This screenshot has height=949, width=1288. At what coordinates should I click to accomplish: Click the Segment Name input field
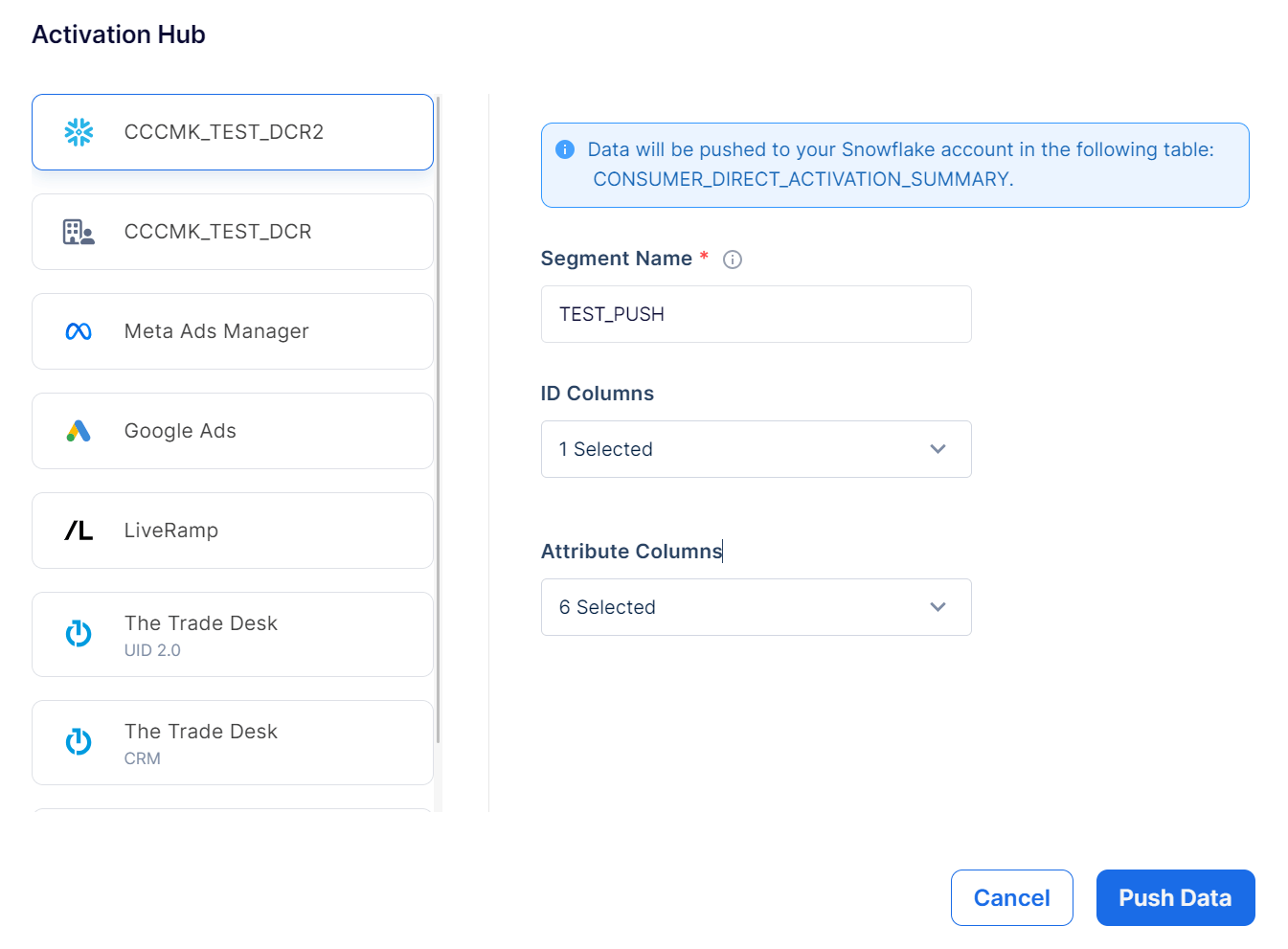tap(756, 314)
